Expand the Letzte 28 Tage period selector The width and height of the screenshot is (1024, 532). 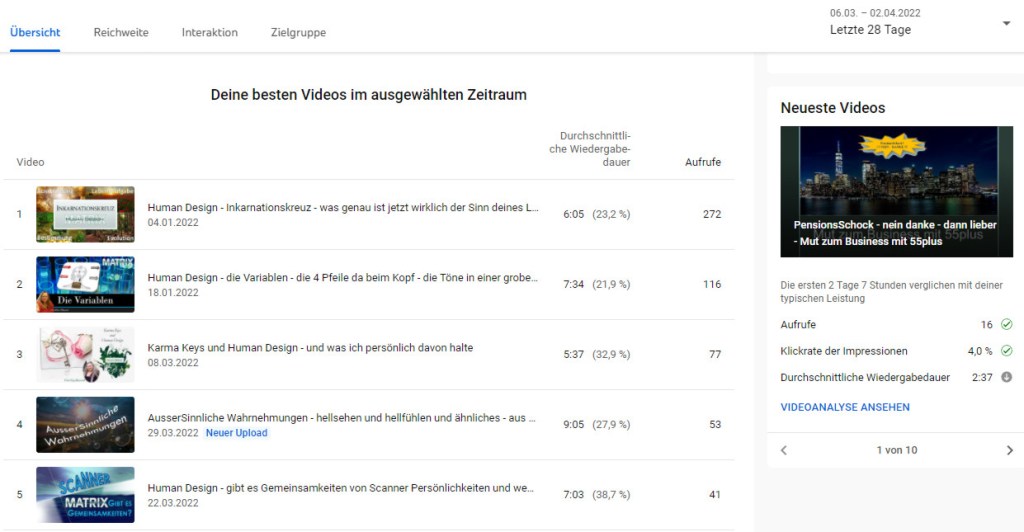coord(870,30)
